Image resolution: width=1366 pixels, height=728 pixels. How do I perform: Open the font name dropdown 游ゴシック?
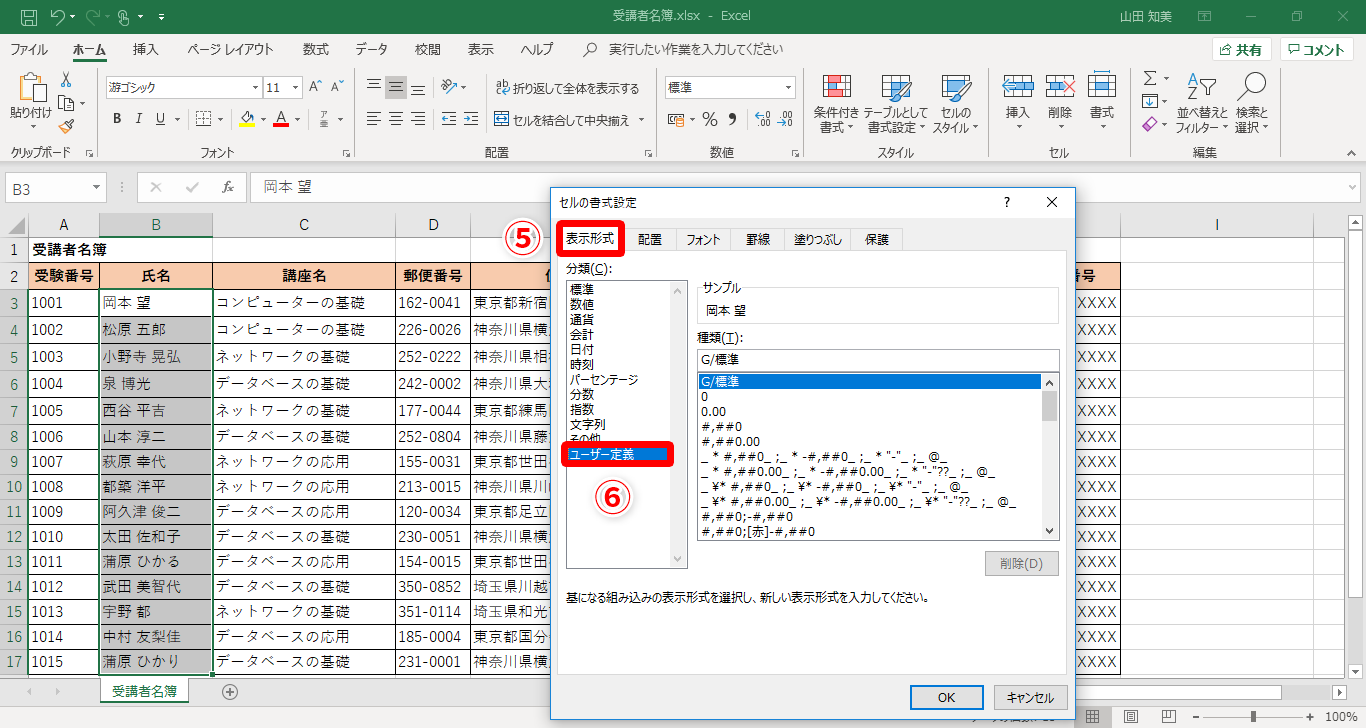coord(255,87)
